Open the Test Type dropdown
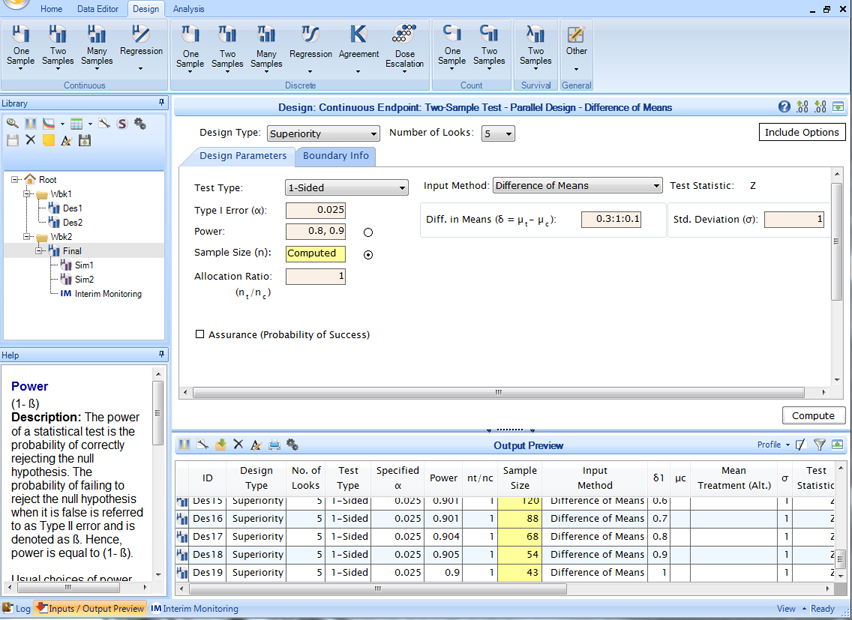Viewport: 852px width, 620px height. (x=347, y=187)
